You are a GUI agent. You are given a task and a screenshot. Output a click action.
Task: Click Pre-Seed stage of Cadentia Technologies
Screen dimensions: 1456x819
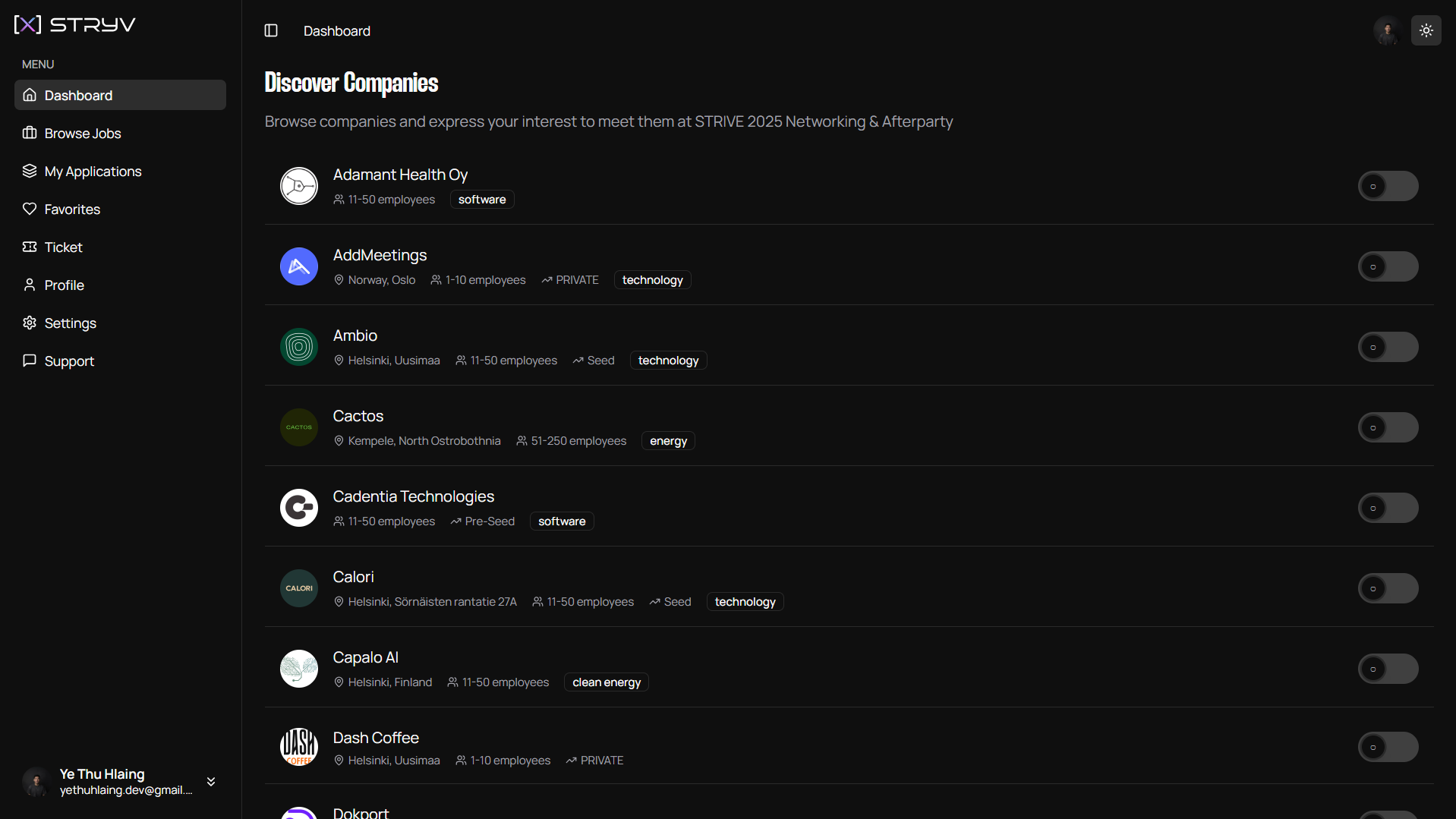pyautogui.click(x=490, y=521)
